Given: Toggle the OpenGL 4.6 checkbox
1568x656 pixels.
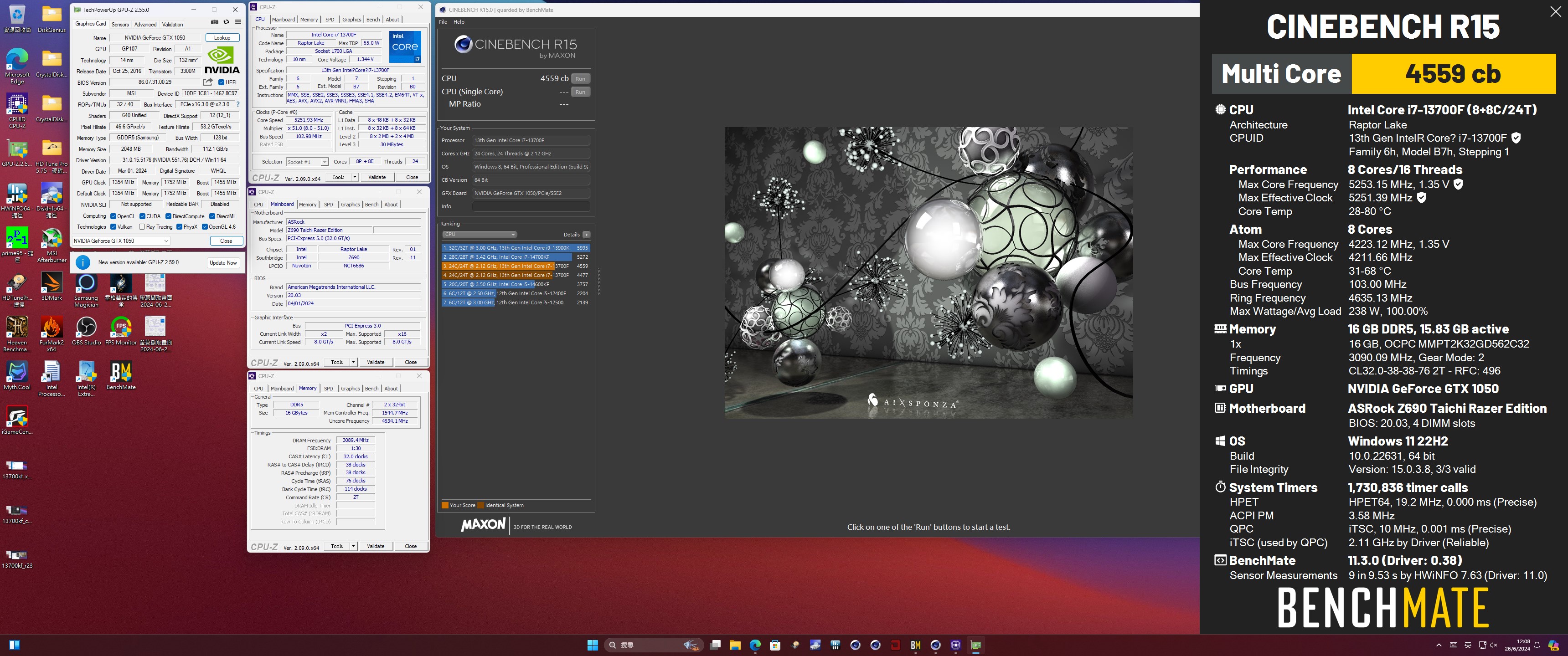Looking at the screenshot, I should click(205, 227).
